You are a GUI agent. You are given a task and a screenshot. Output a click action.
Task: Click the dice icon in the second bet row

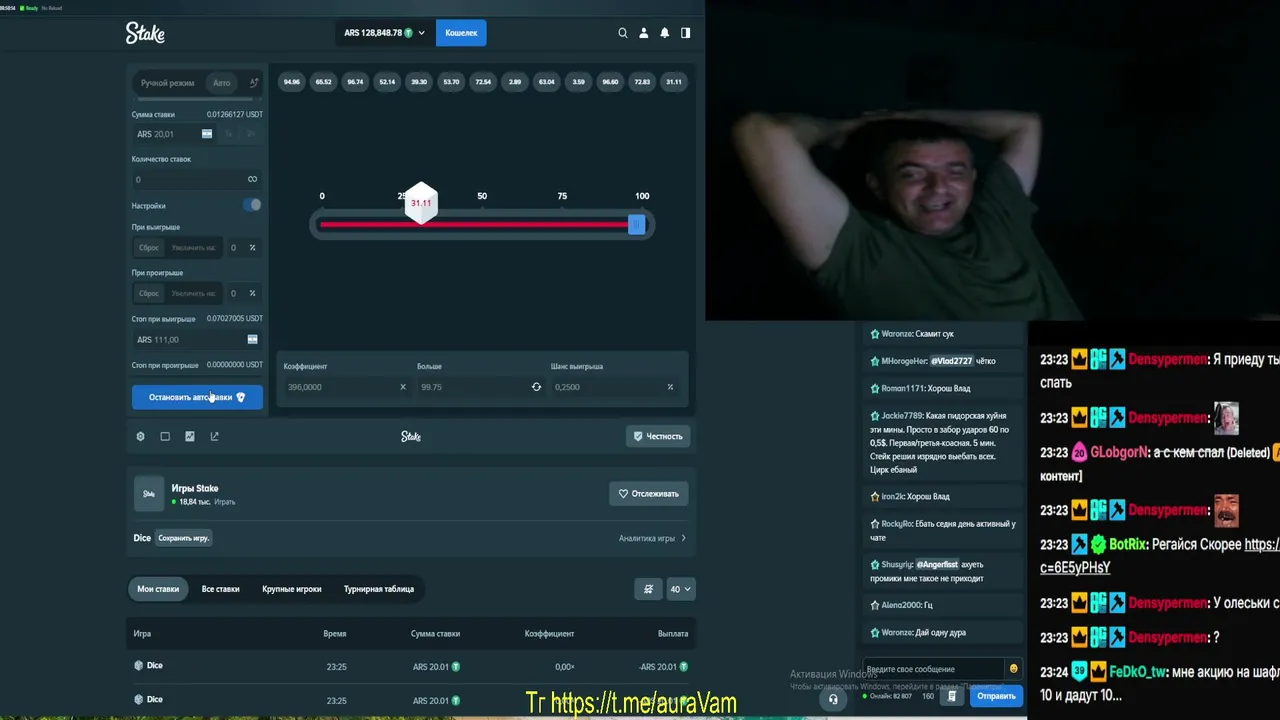(x=139, y=700)
